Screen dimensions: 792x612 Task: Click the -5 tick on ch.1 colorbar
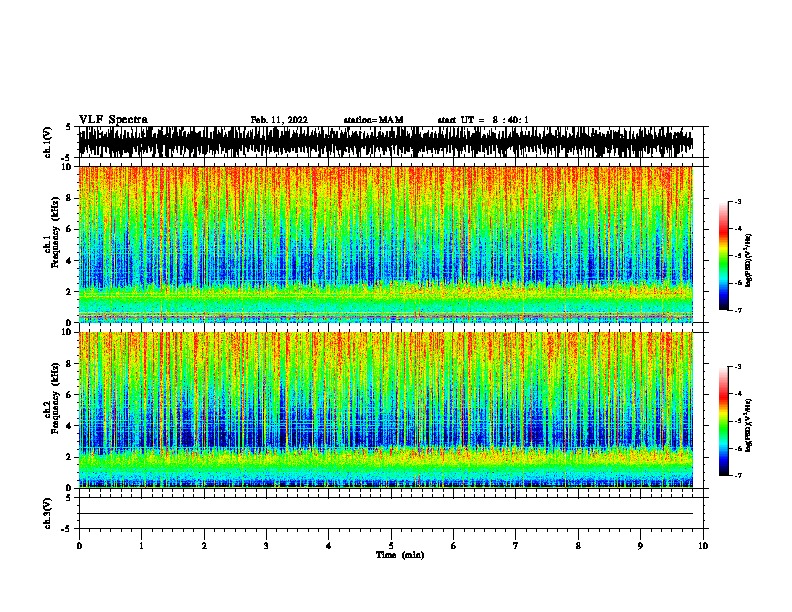coord(737,256)
